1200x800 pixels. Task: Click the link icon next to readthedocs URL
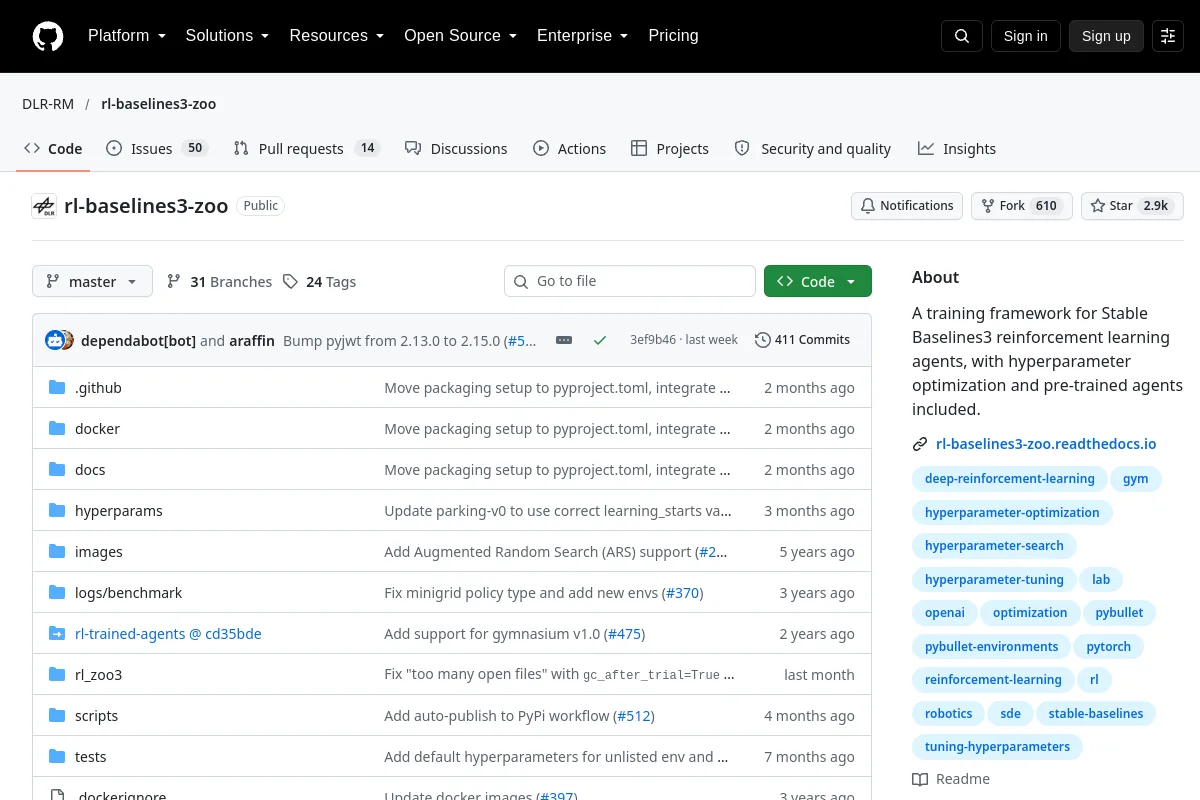click(x=920, y=444)
